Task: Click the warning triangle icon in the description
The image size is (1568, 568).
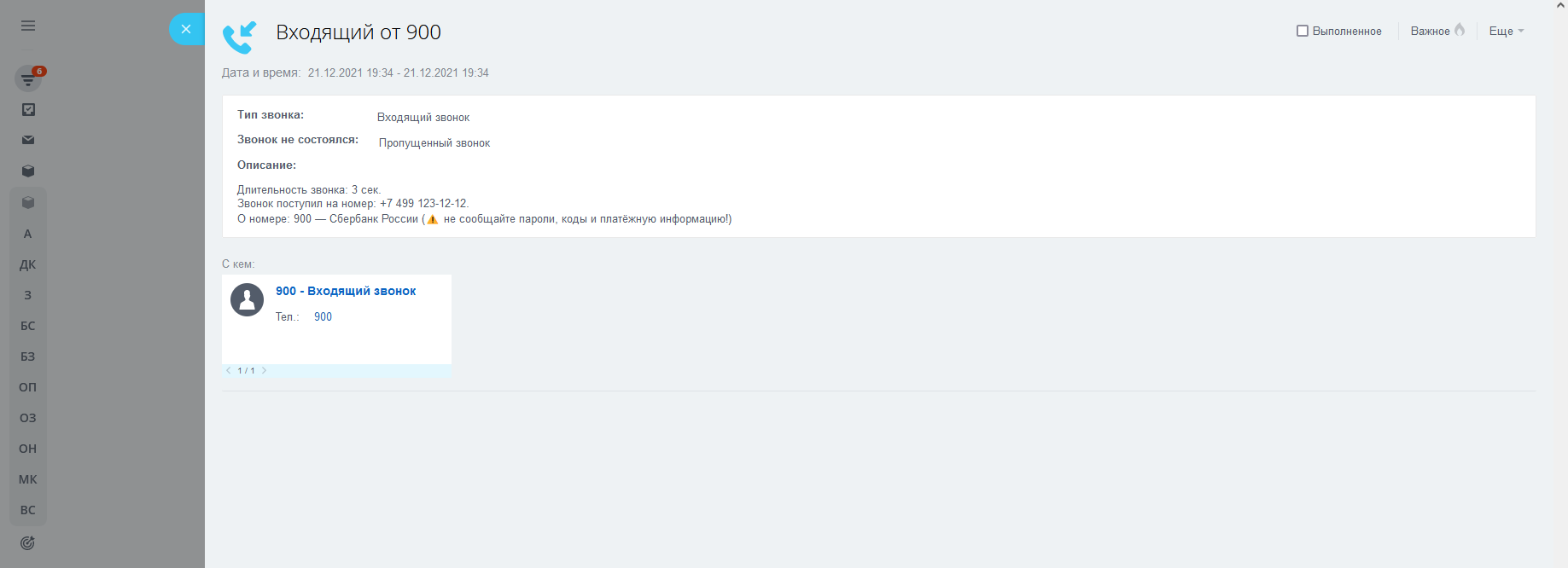Action: click(x=433, y=219)
